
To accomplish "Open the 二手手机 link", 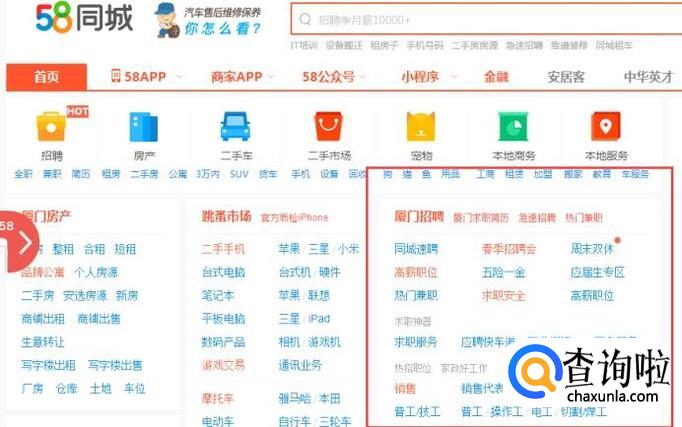I will coord(223,249).
